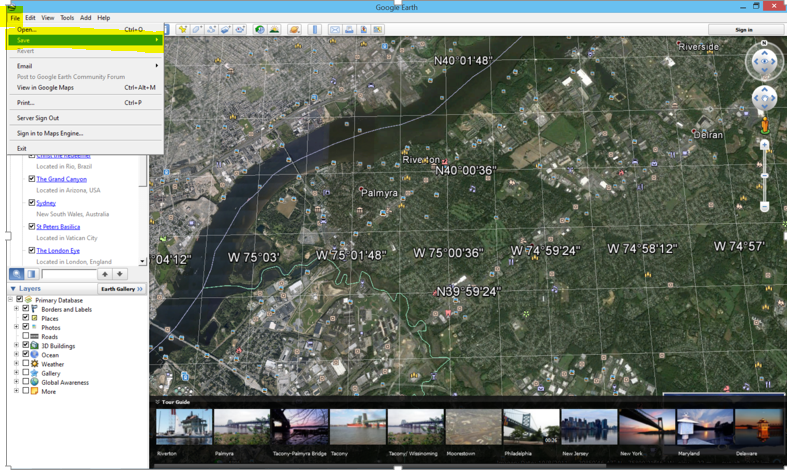Click the Print toolbar icon
787x470 pixels.
coord(349,30)
